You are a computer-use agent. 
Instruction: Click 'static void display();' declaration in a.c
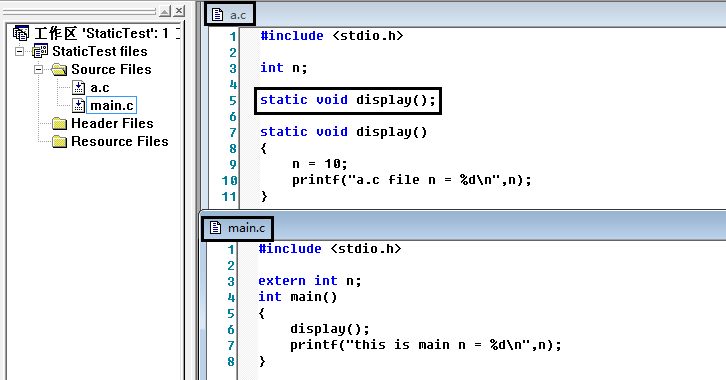(x=348, y=100)
